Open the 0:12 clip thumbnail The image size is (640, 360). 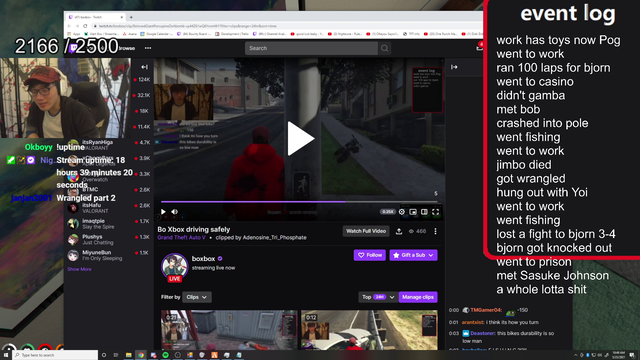(369, 330)
